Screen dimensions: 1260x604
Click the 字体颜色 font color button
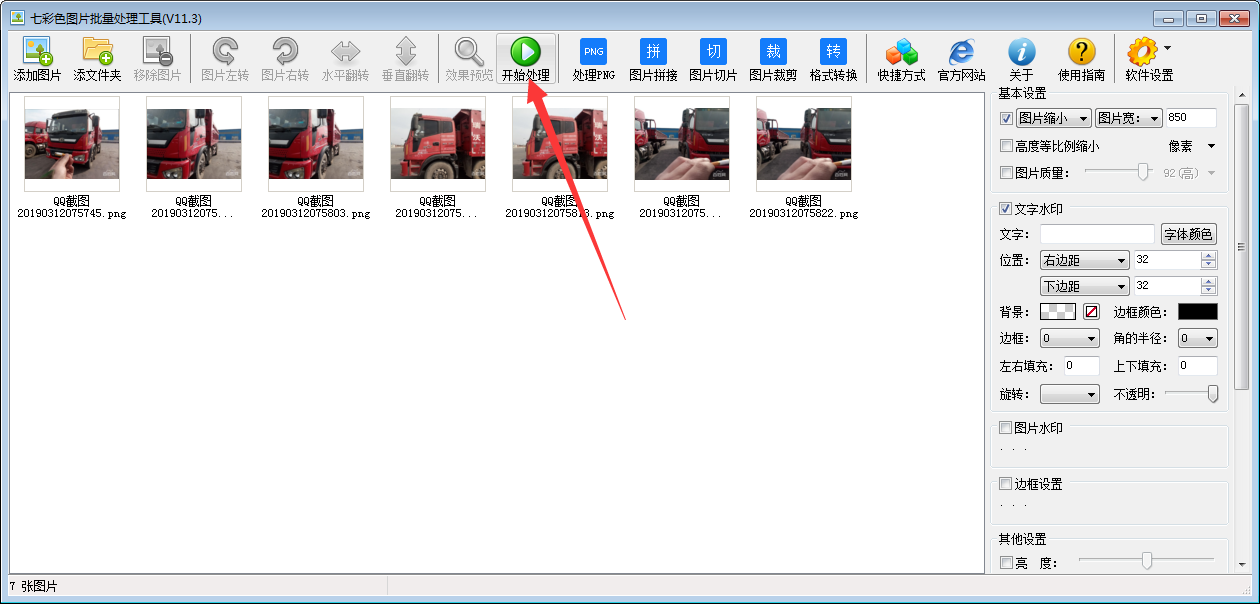point(1189,234)
